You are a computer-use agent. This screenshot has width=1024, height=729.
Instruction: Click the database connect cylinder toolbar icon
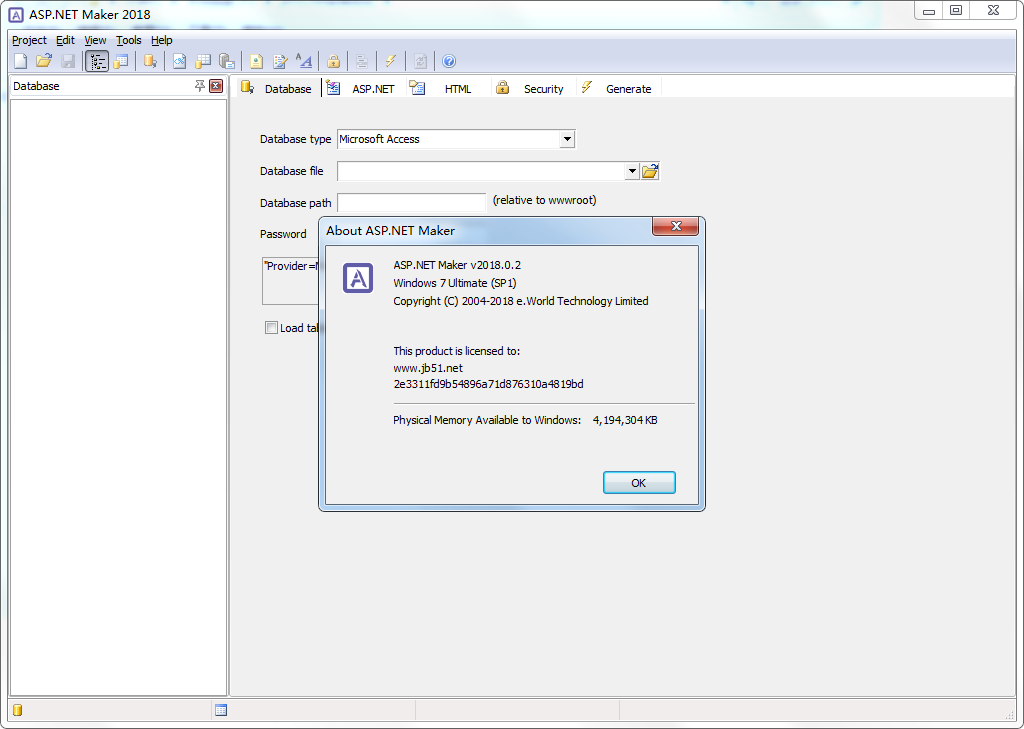coord(150,61)
